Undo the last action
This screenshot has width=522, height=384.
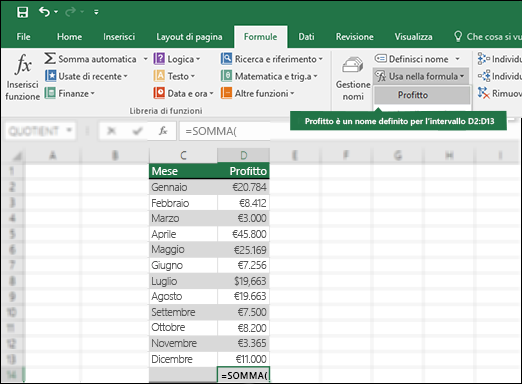(44, 12)
